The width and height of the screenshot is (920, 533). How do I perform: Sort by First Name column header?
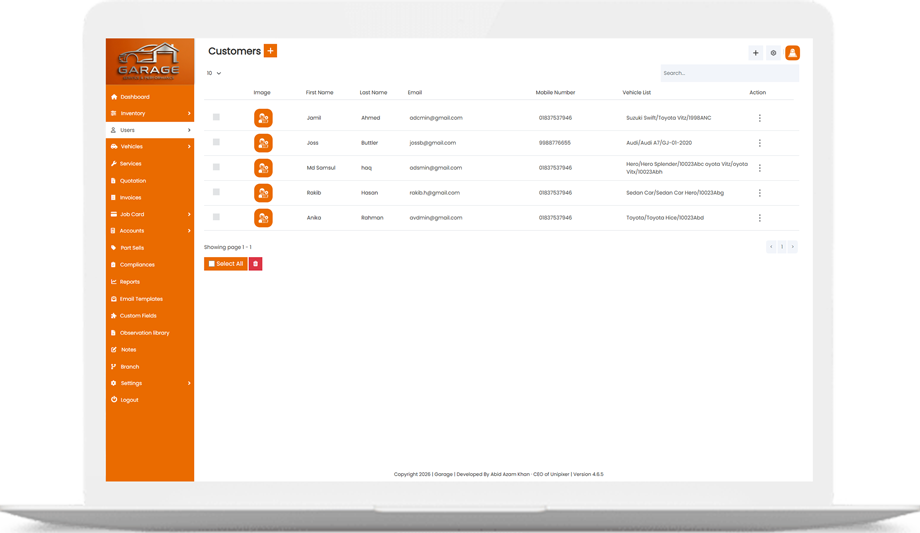[319, 93]
